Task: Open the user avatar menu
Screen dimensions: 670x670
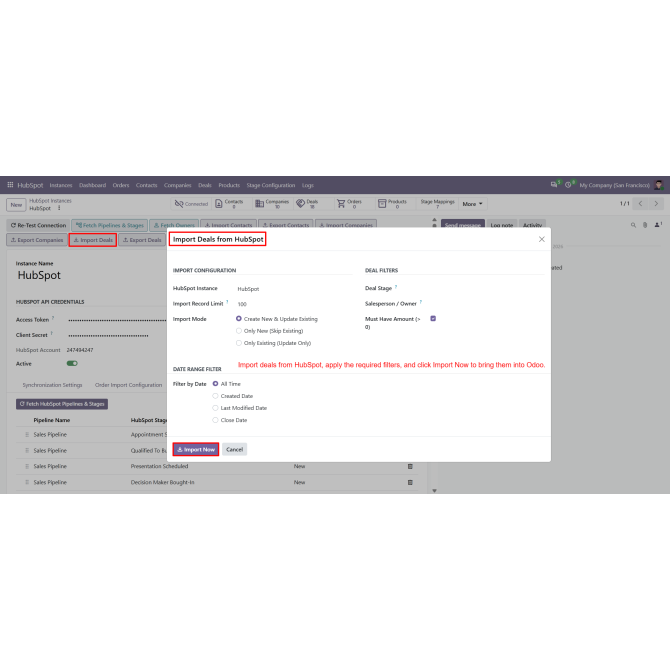Action: pyautogui.click(x=659, y=185)
